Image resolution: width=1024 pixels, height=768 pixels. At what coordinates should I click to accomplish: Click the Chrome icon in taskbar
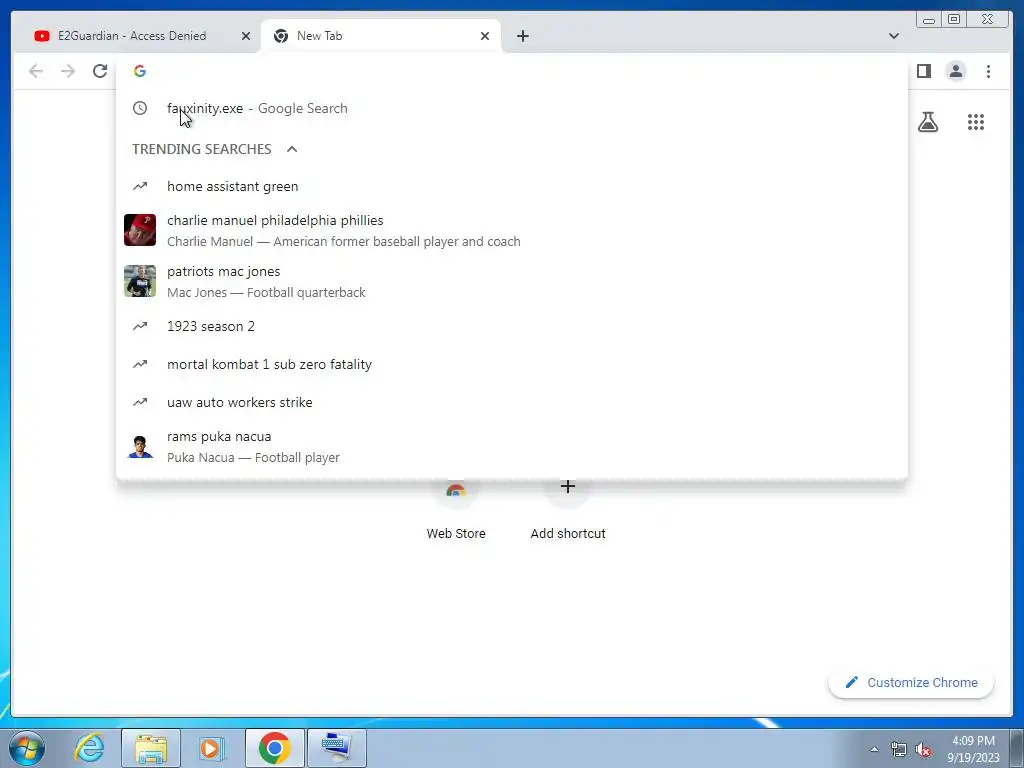(x=274, y=748)
